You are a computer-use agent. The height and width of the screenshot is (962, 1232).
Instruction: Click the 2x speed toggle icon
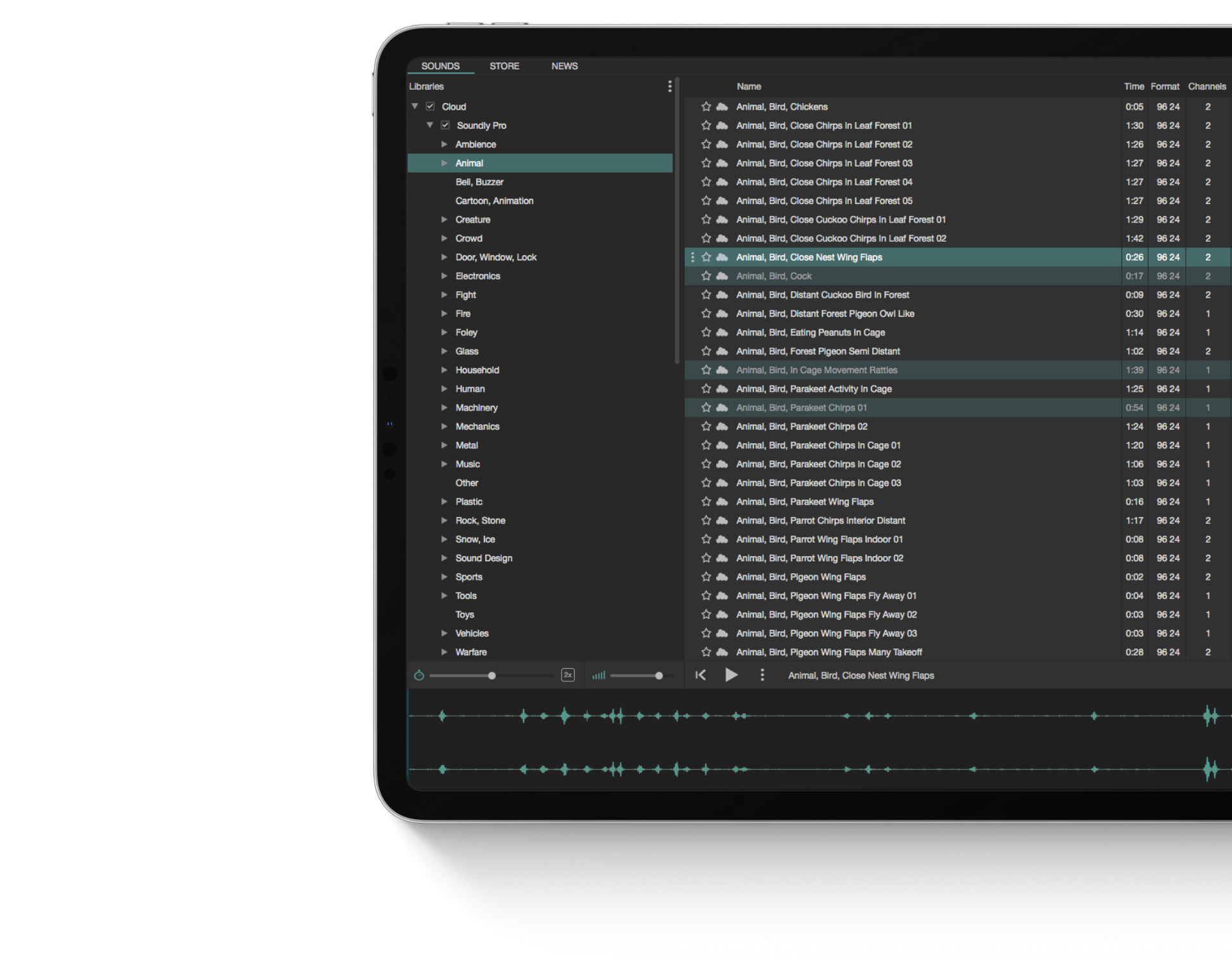567,675
